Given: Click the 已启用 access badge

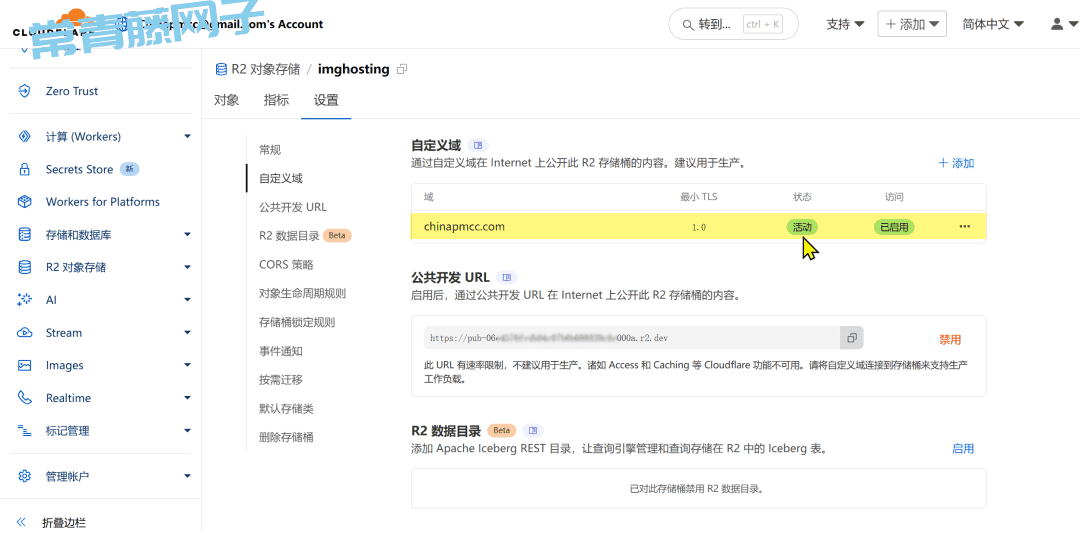Looking at the screenshot, I should tap(894, 227).
